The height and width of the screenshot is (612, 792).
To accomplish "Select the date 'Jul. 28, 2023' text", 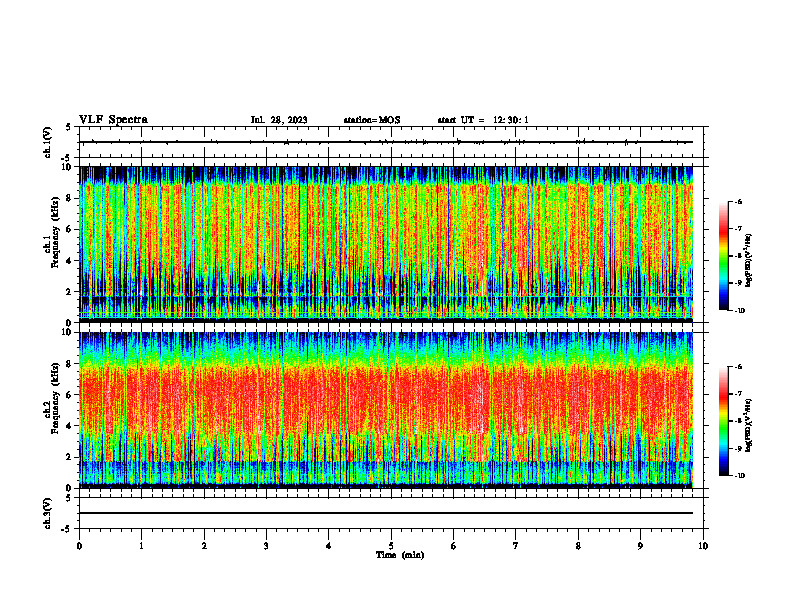I will pyautogui.click(x=279, y=120).
